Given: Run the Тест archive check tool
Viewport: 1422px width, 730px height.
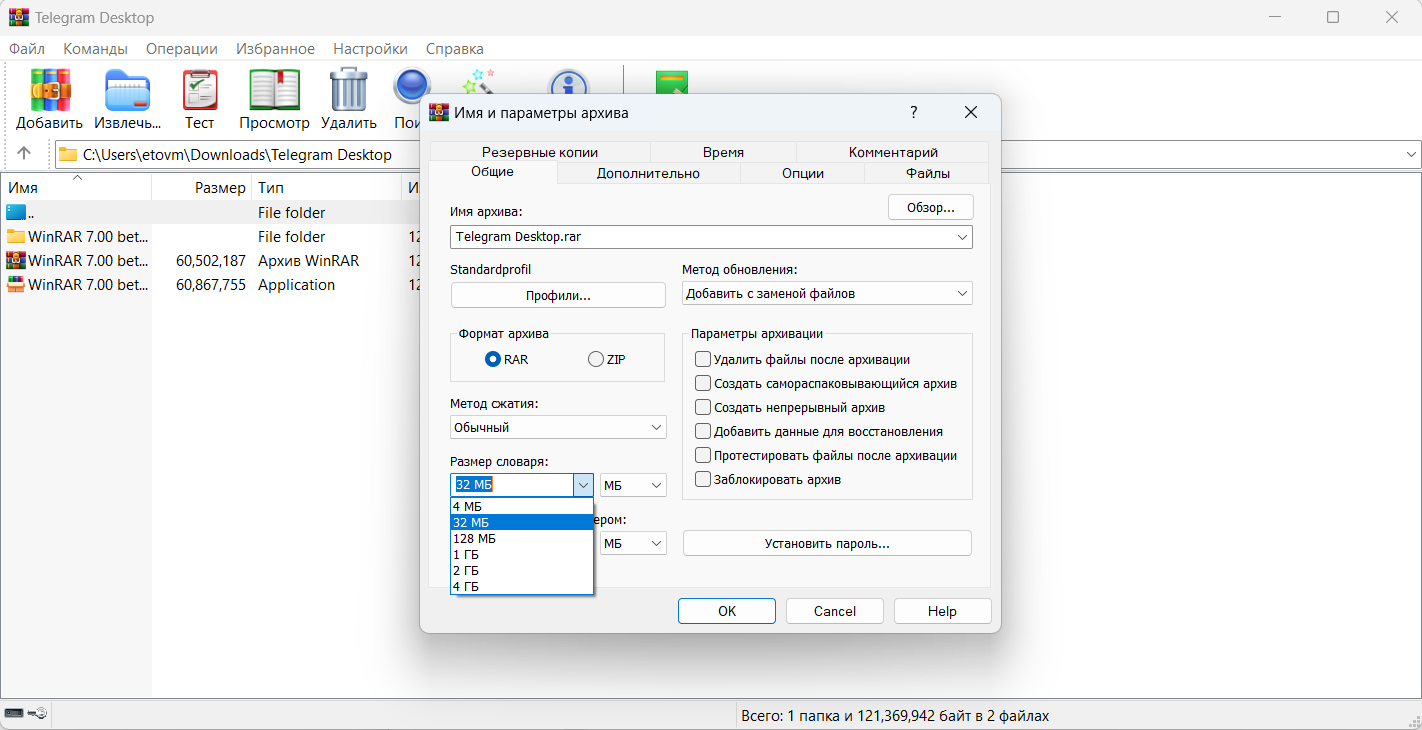Looking at the screenshot, I should pyautogui.click(x=200, y=90).
